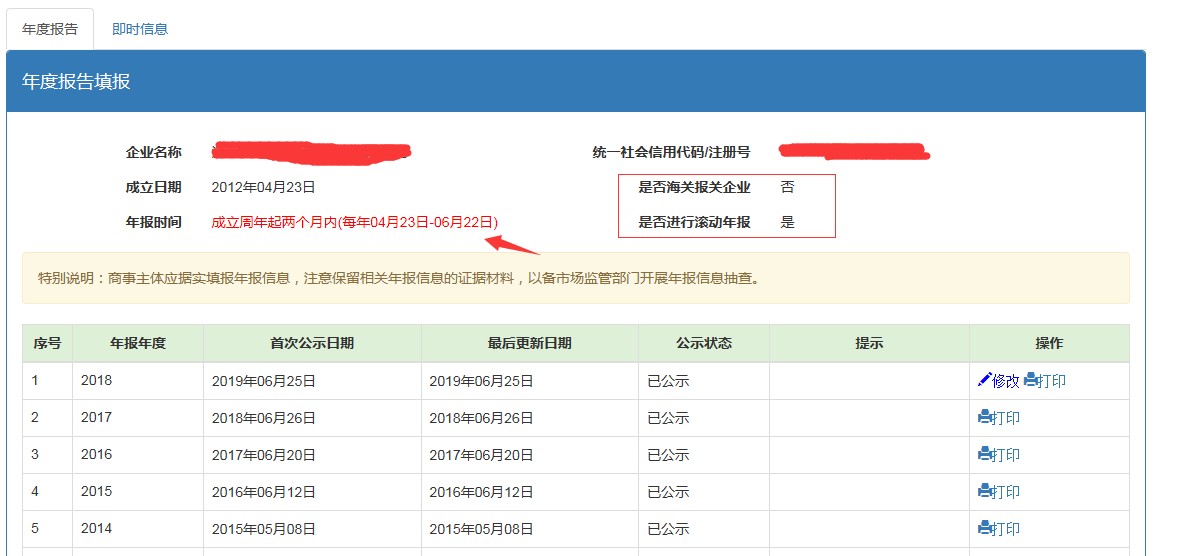
Task: Click the red 年报时间 deadline text
Action: point(355,222)
